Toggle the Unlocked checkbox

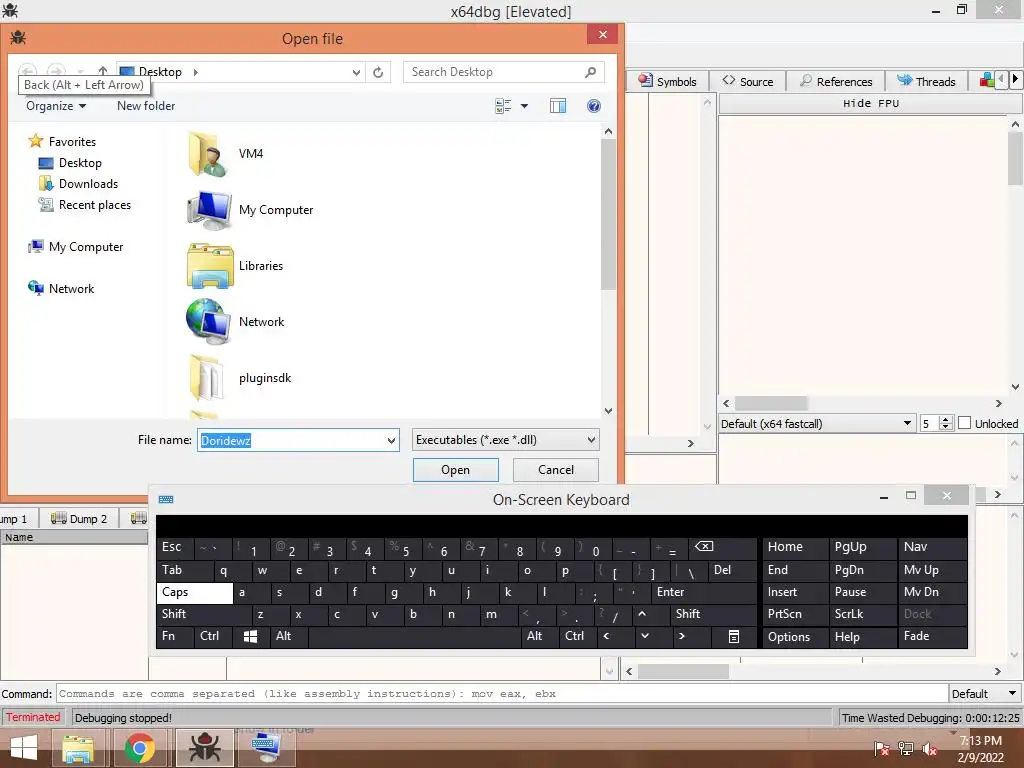[965, 423]
